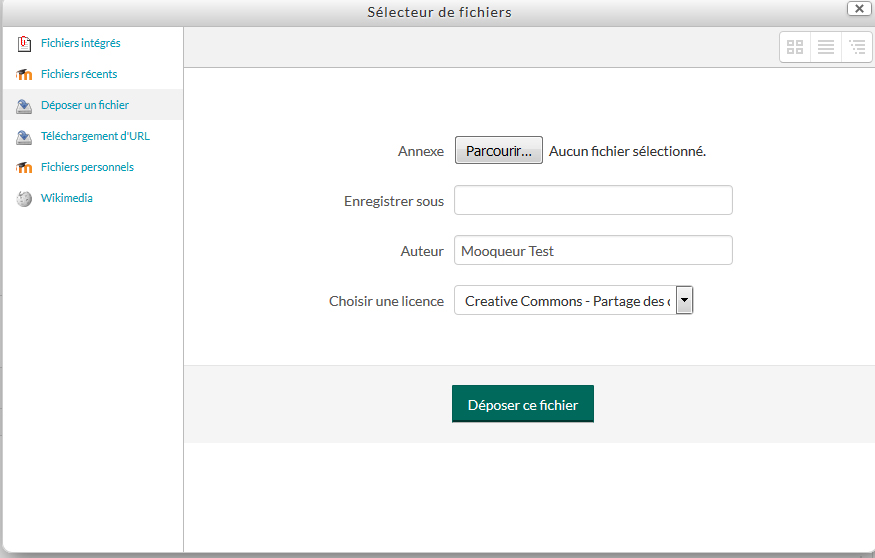Click the Auteur field containing Mooqueur Test
The height and width of the screenshot is (558, 875).
593,250
